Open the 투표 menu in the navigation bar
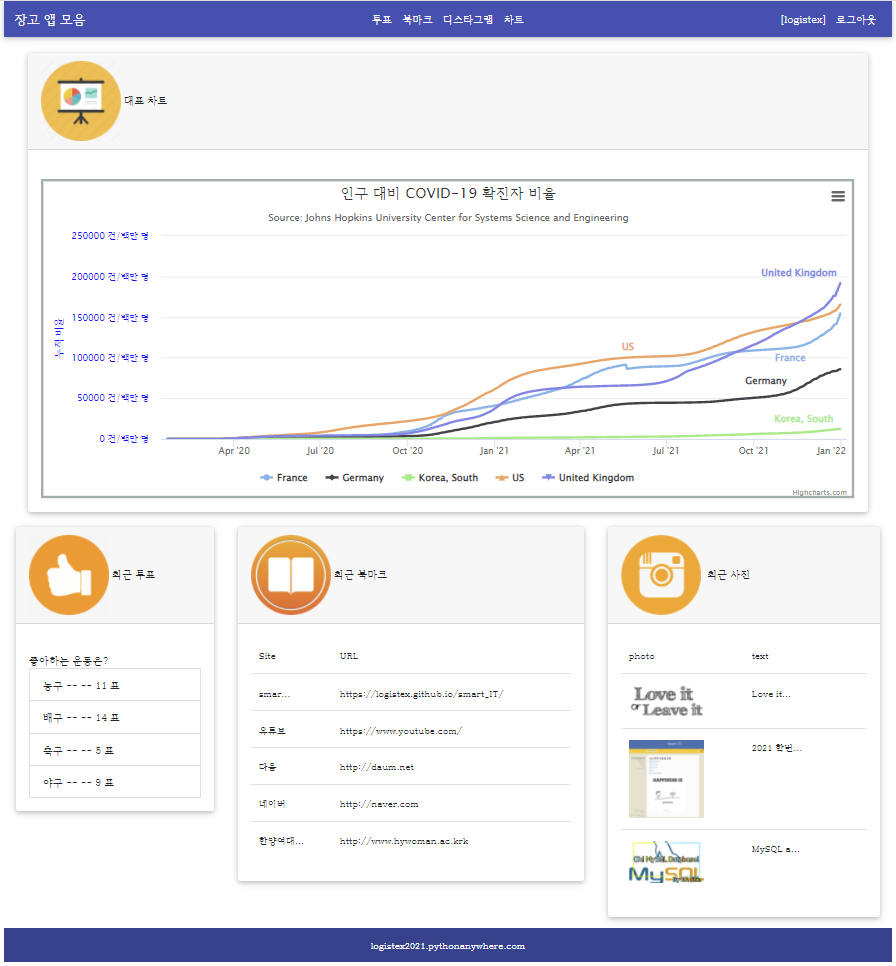896x966 pixels. [380, 18]
